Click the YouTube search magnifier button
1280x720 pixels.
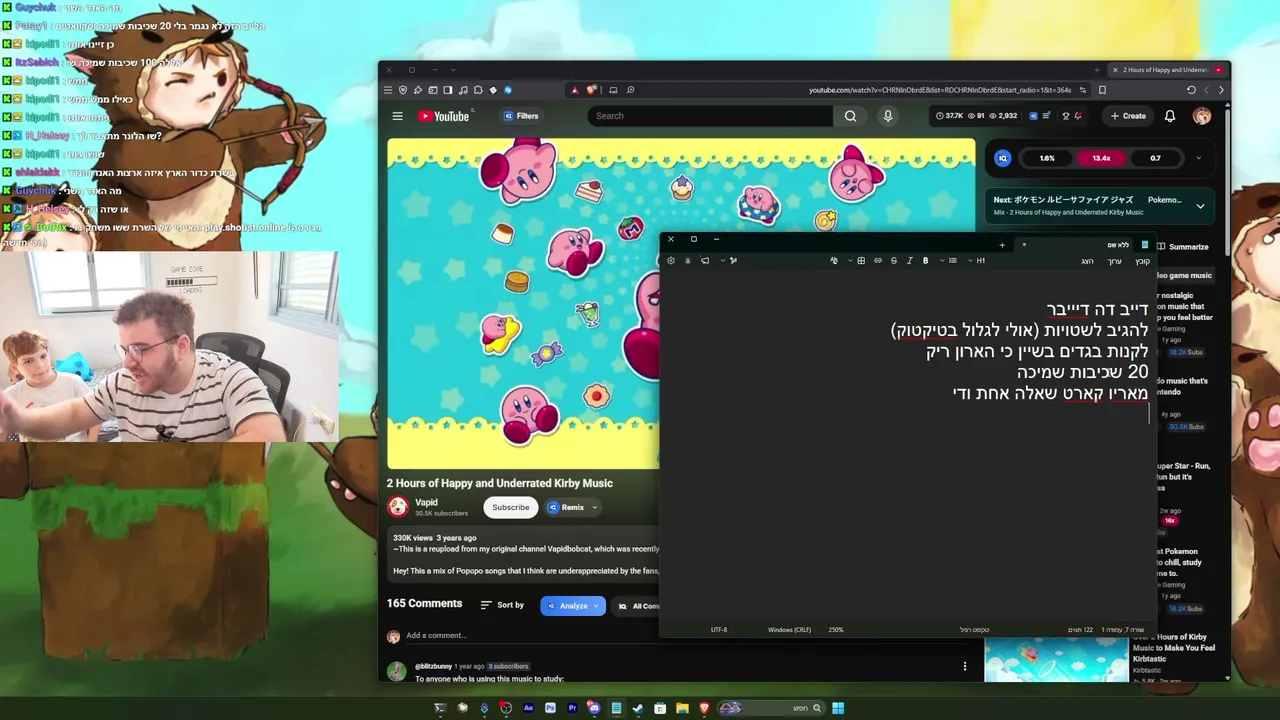click(850, 116)
